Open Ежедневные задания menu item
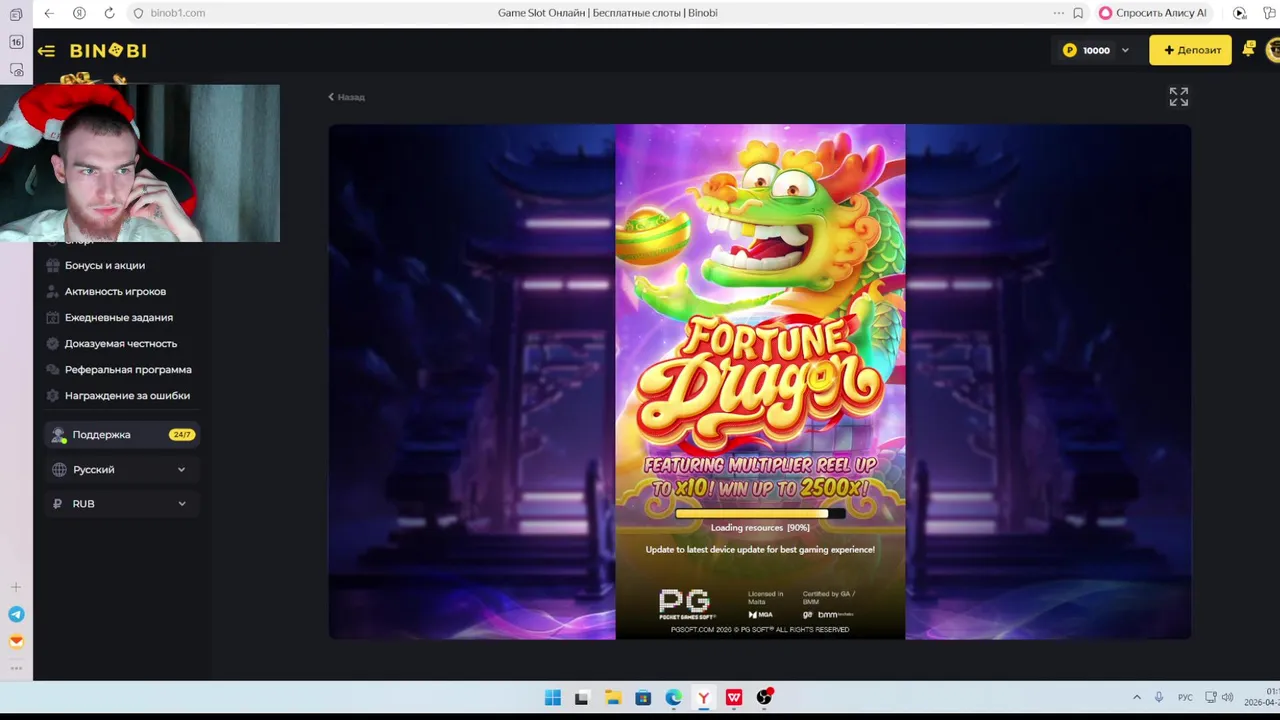 (x=119, y=317)
